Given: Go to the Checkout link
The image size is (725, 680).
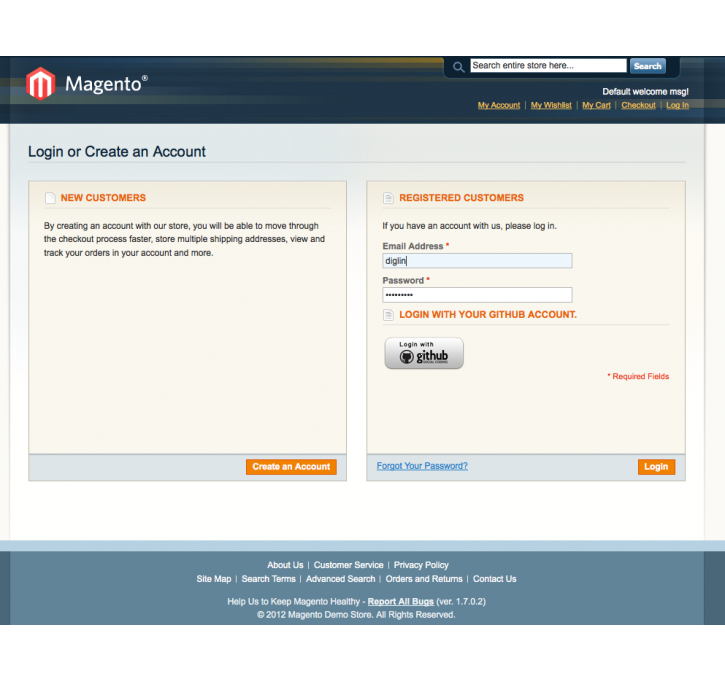Looking at the screenshot, I should click(639, 105).
